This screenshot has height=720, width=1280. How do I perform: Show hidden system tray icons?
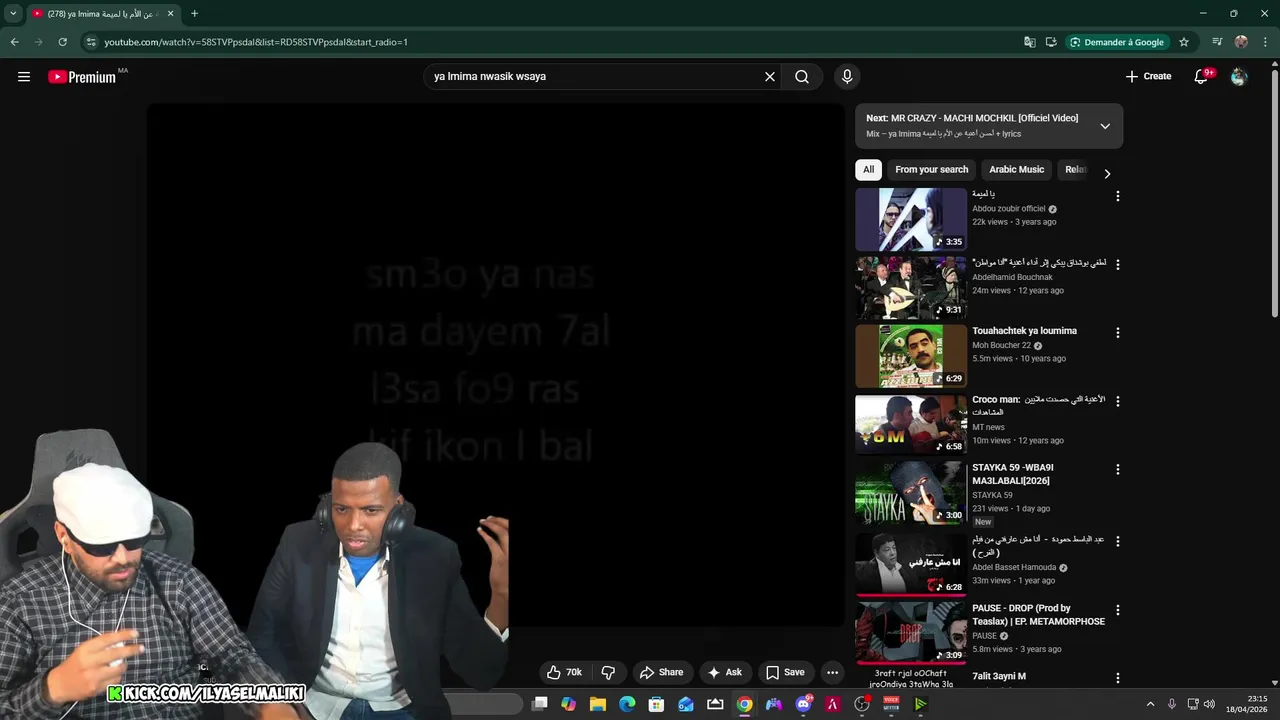1150,704
